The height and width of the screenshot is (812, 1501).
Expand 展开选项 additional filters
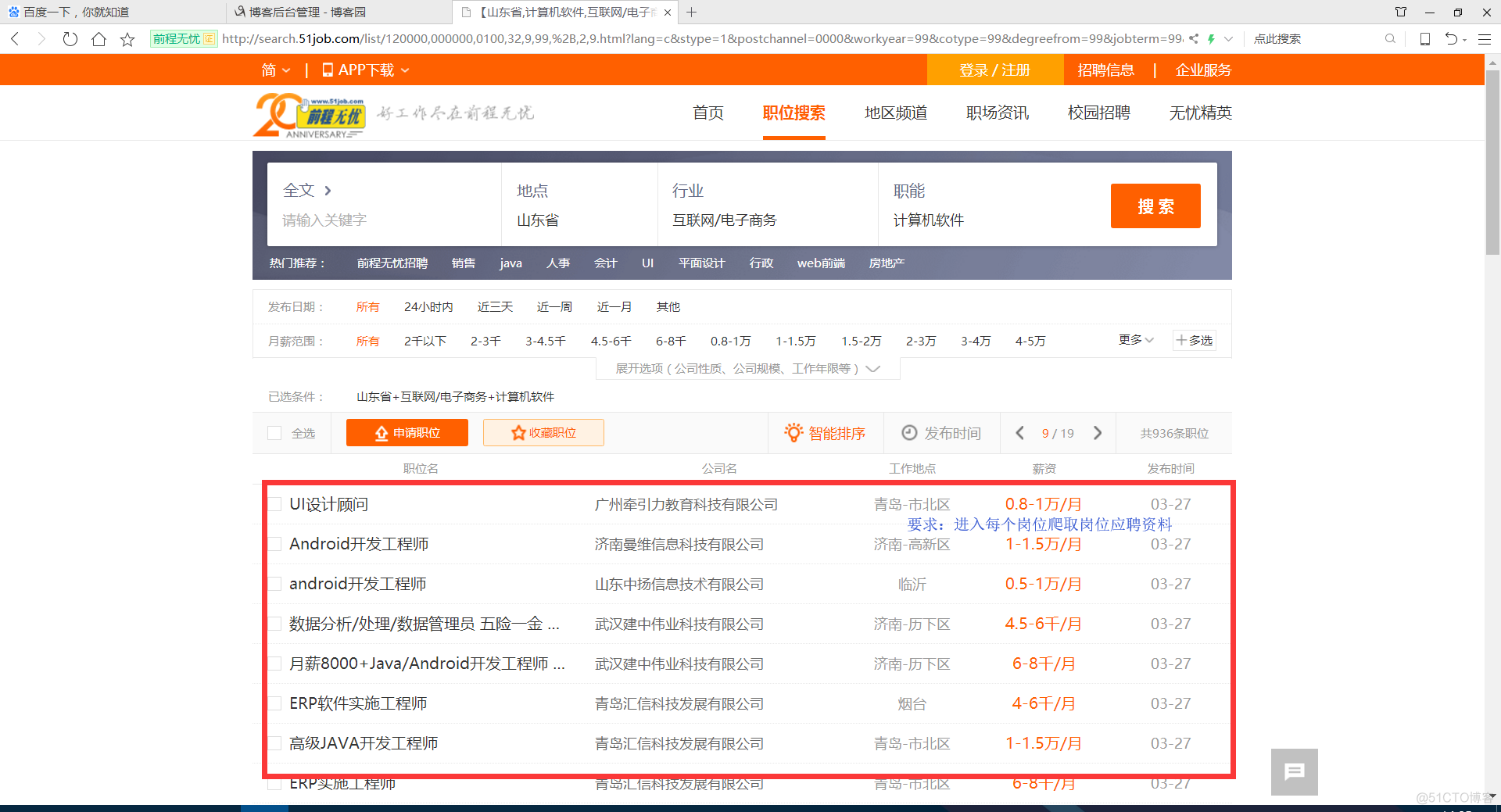[x=748, y=369]
